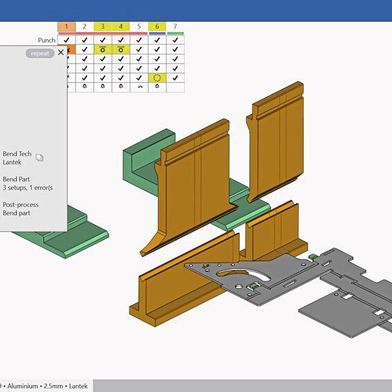Select bend column header 2
The width and height of the screenshot is (392, 392).
tap(84, 27)
